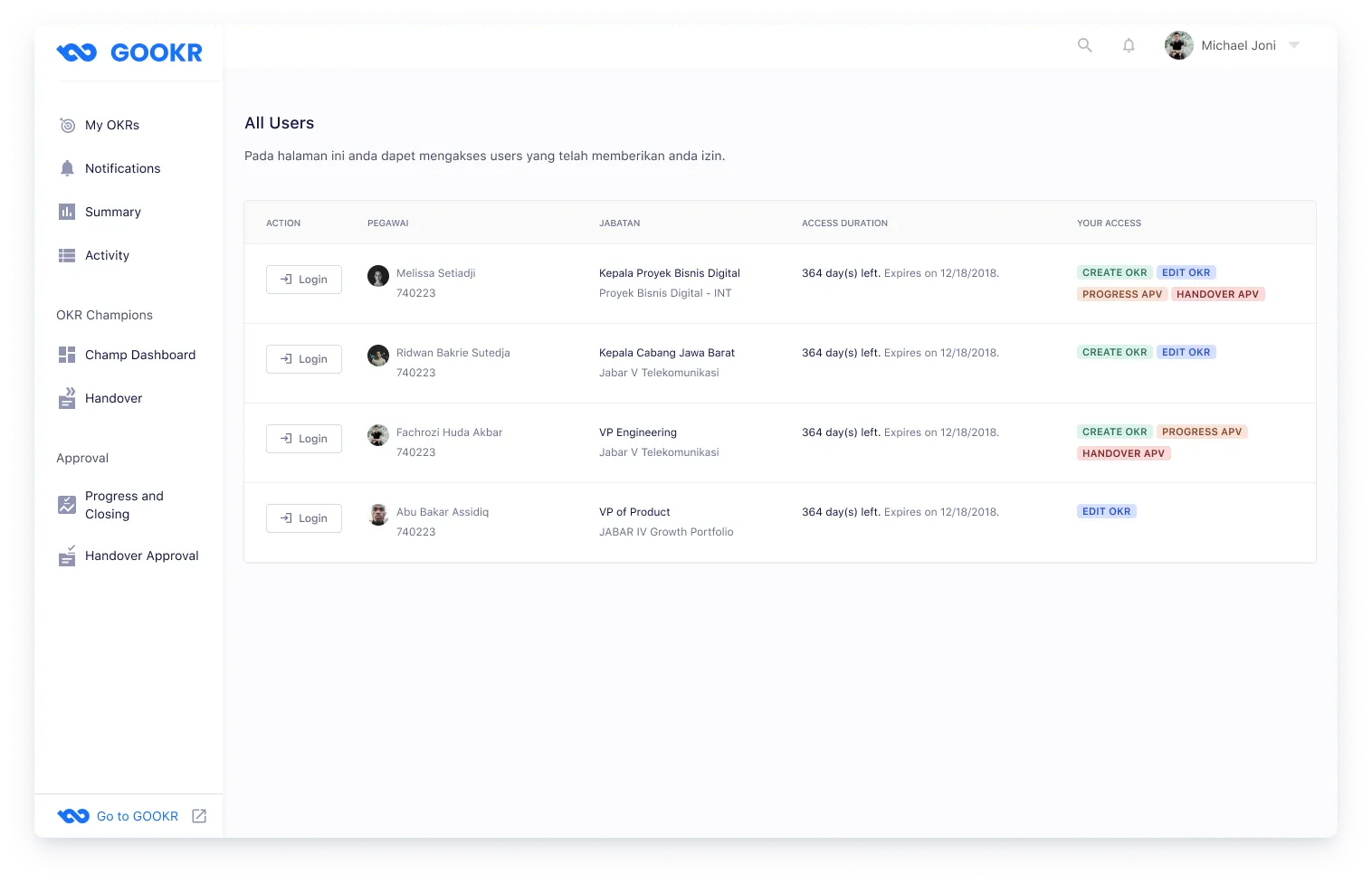1372x883 pixels.
Task: Click the search magnifier in the top bar
Action: pyautogui.click(x=1084, y=45)
